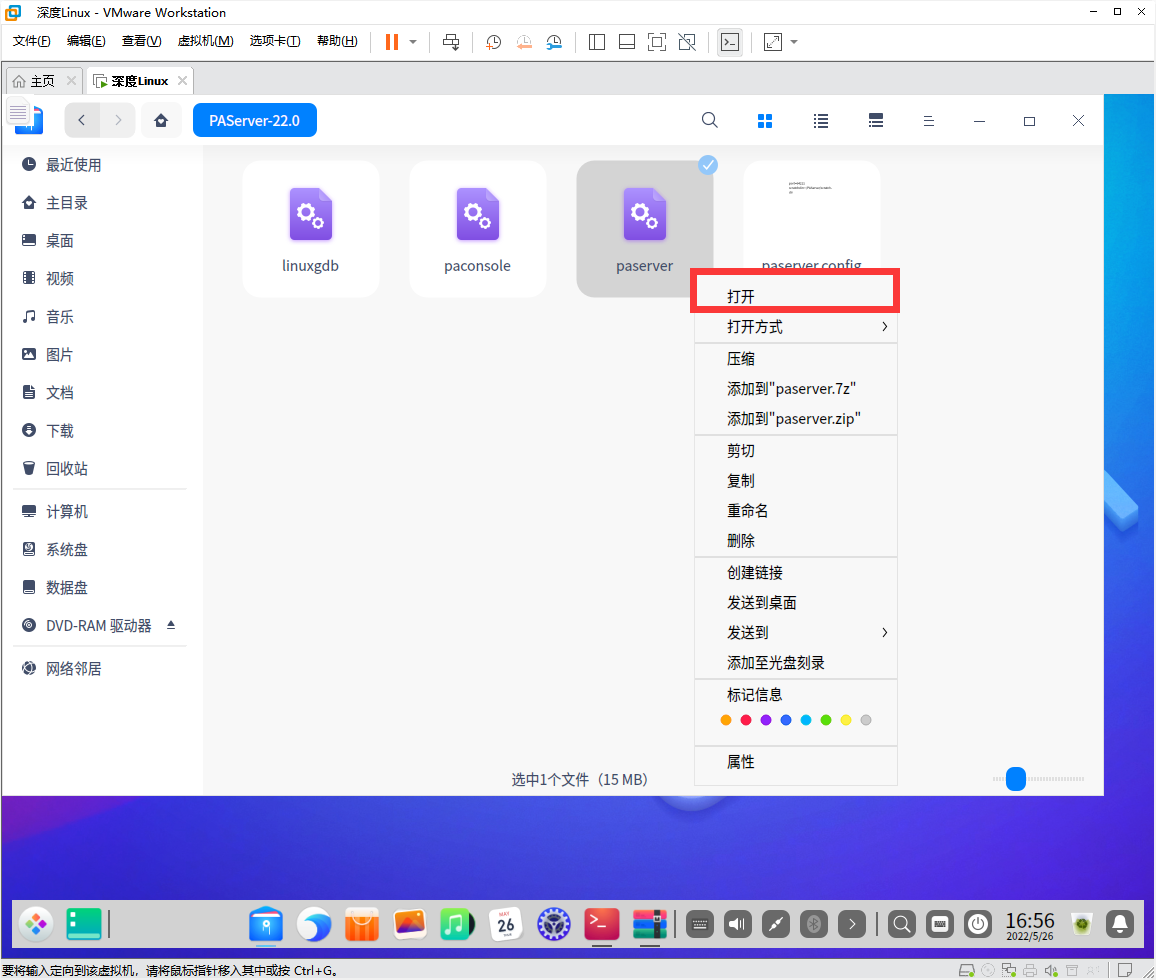Expand the dock tray arrow
The height and width of the screenshot is (980, 1156).
[x=852, y=924]
